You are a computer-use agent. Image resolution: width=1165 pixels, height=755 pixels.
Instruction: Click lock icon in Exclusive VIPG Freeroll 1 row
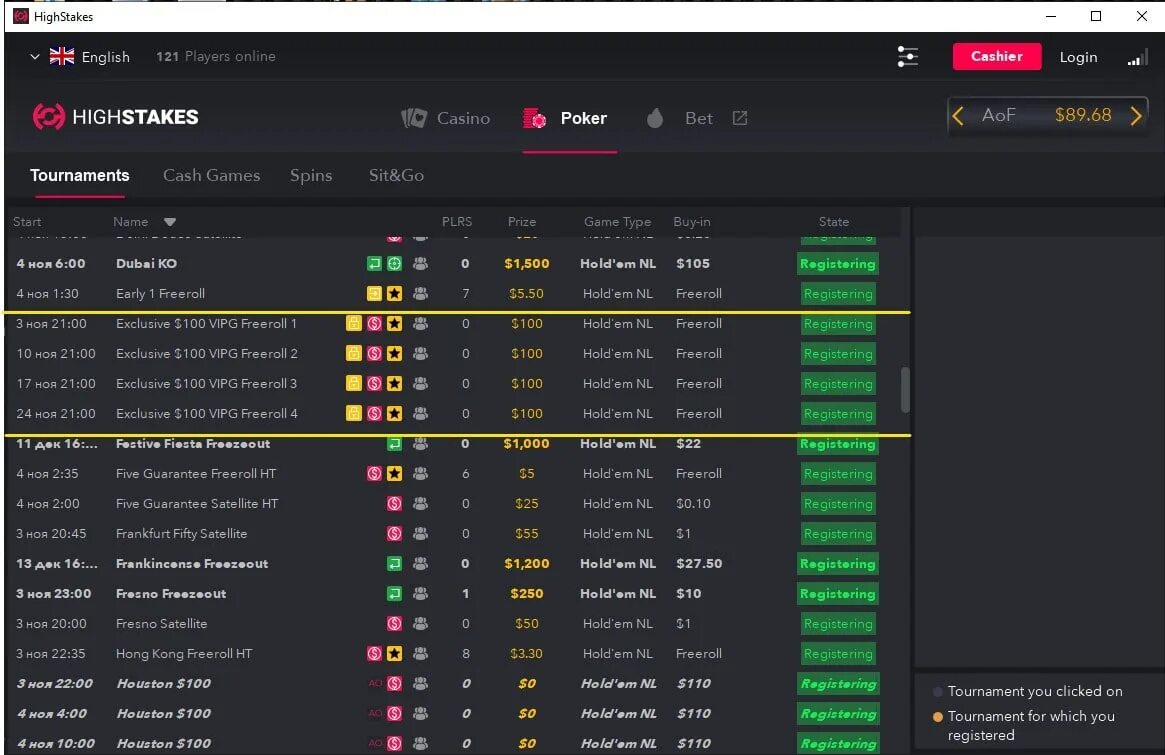pyautogui.click(x=354, y=323)
